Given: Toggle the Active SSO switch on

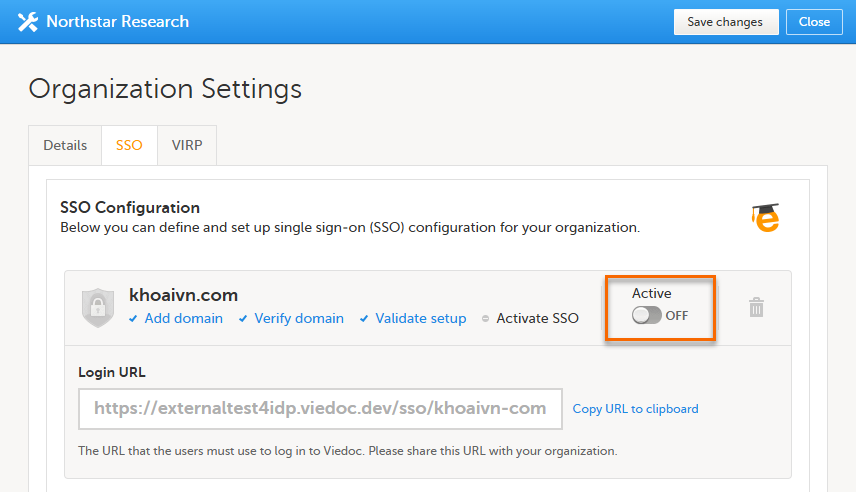Looking at the screenshot, I should pyautogui.click(x=647, y=316).
